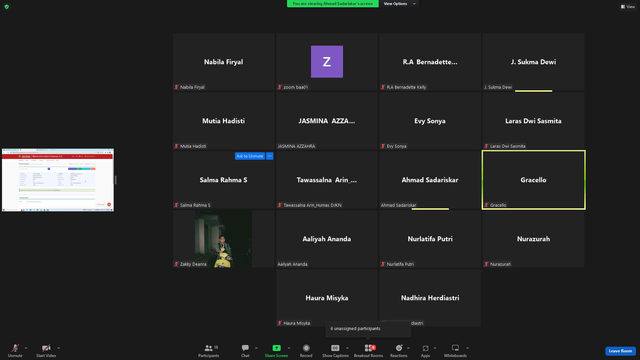Select Evy Sonya's tile
This screenshot has height=360, width=640.
tap(430, 121)
